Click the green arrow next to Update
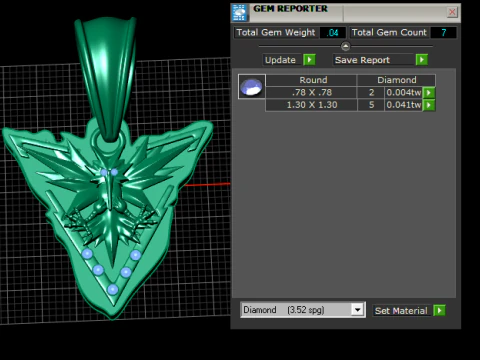 click(x=309, y=60)
